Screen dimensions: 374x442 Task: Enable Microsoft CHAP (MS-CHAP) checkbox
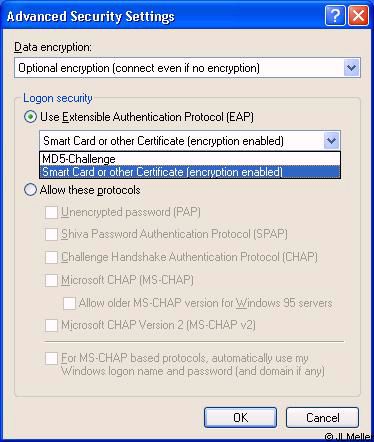[51, 280]
